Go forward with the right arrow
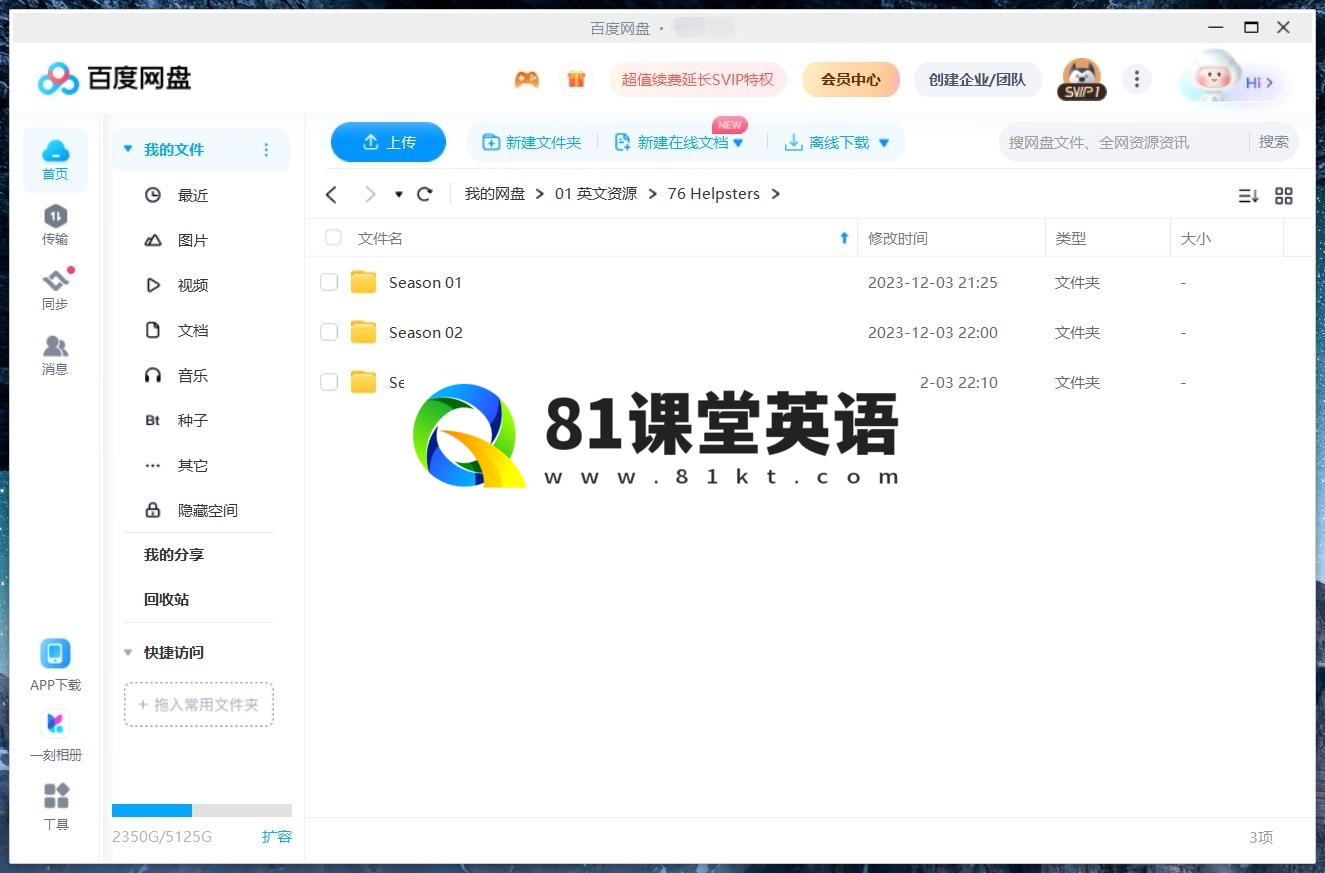This screenshot has width=1325, height=873. pyautogui.click(x=370, y=194)
